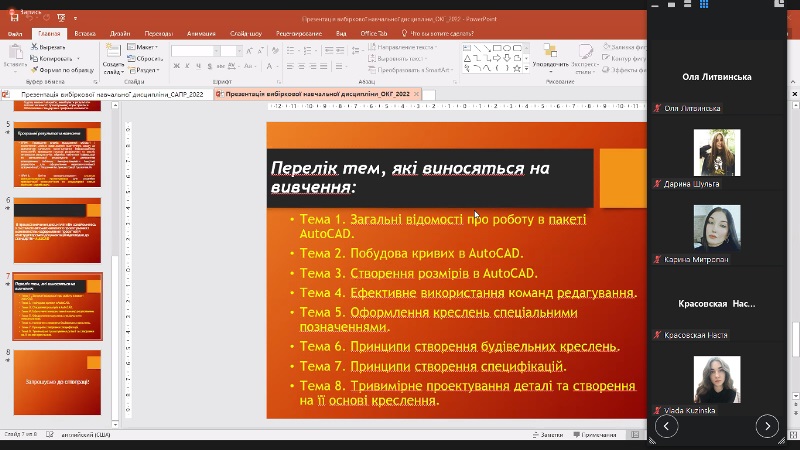Select slide 5 thumbnail in slide panel
Image resolution: width=800 pixels, height=450 pixels.
coord(57,155)
